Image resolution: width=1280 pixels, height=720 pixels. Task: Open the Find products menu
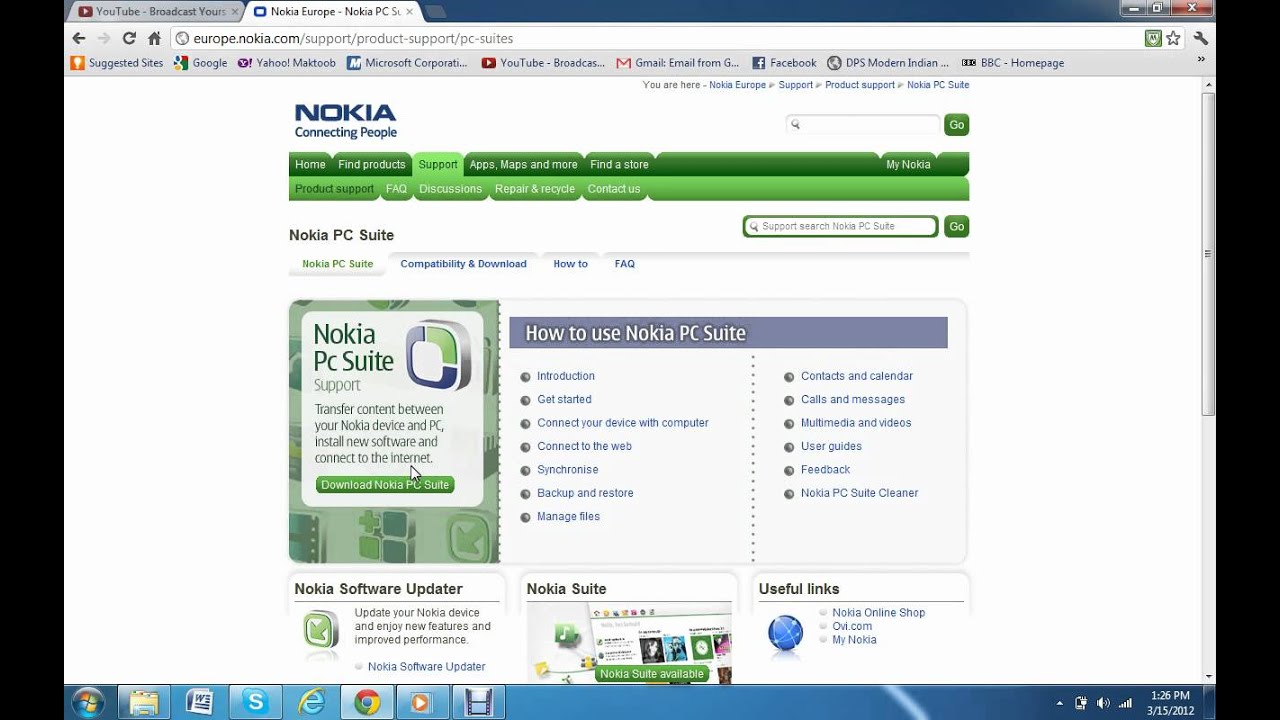coord(371,164)
